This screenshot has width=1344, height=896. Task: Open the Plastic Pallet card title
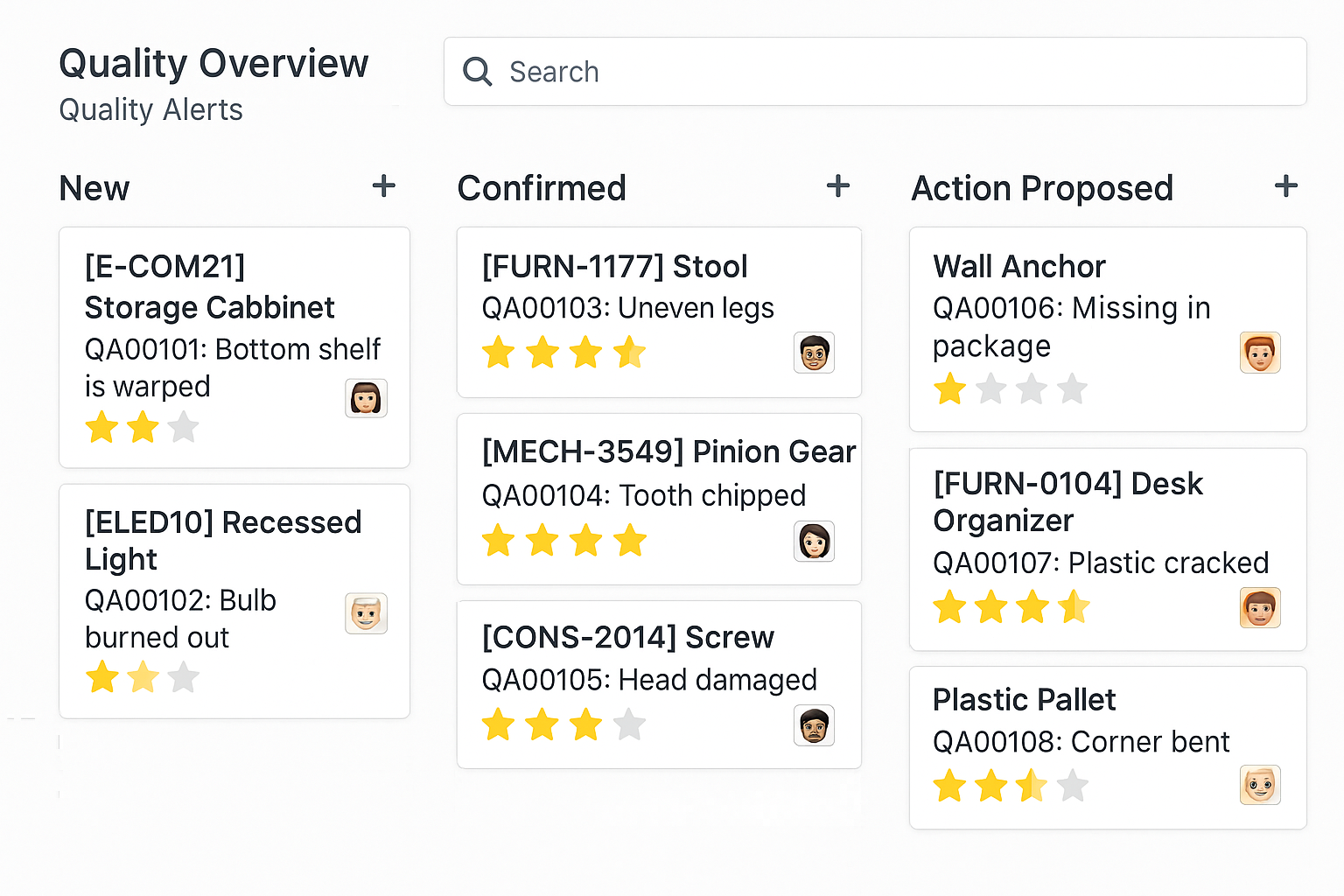(x=1024, y=699)
